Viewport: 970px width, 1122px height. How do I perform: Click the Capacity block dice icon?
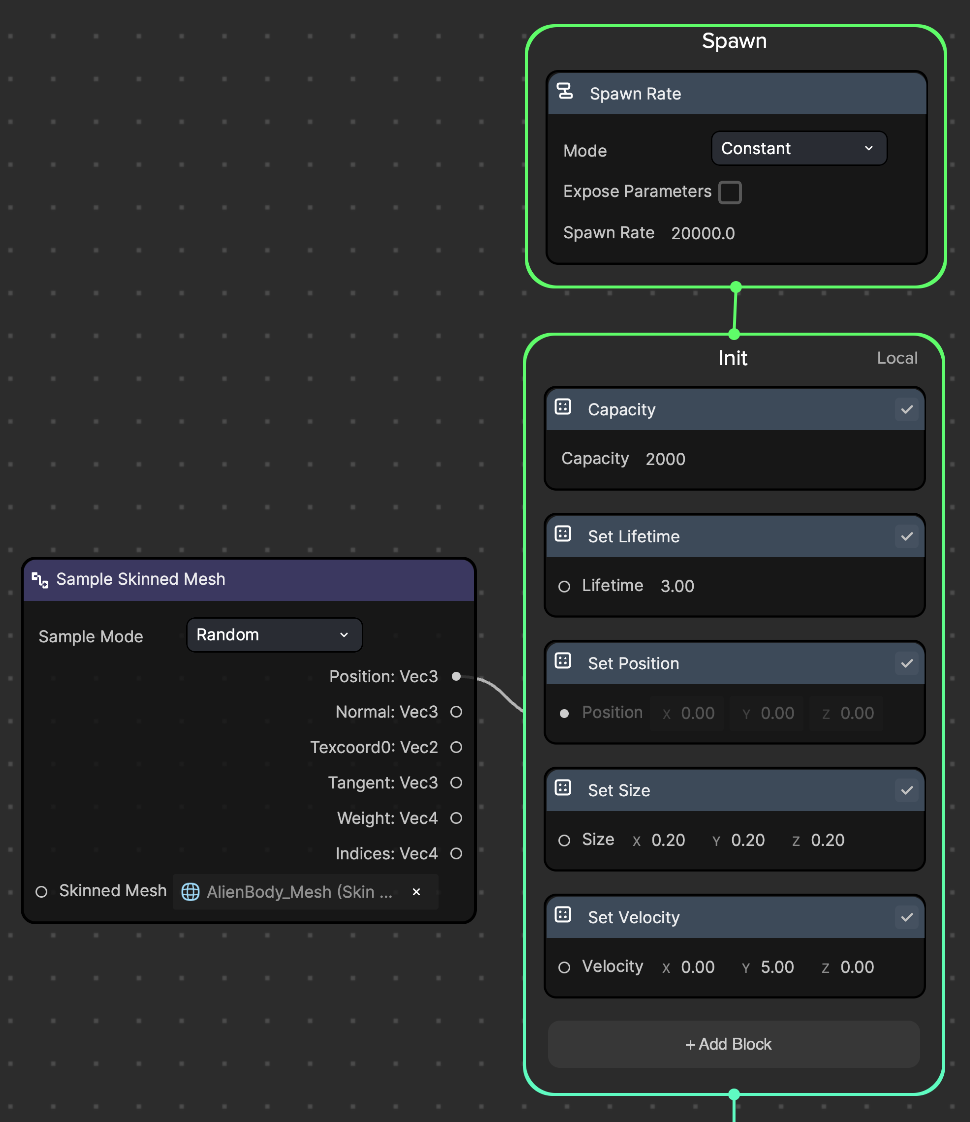tap(563, 408)
